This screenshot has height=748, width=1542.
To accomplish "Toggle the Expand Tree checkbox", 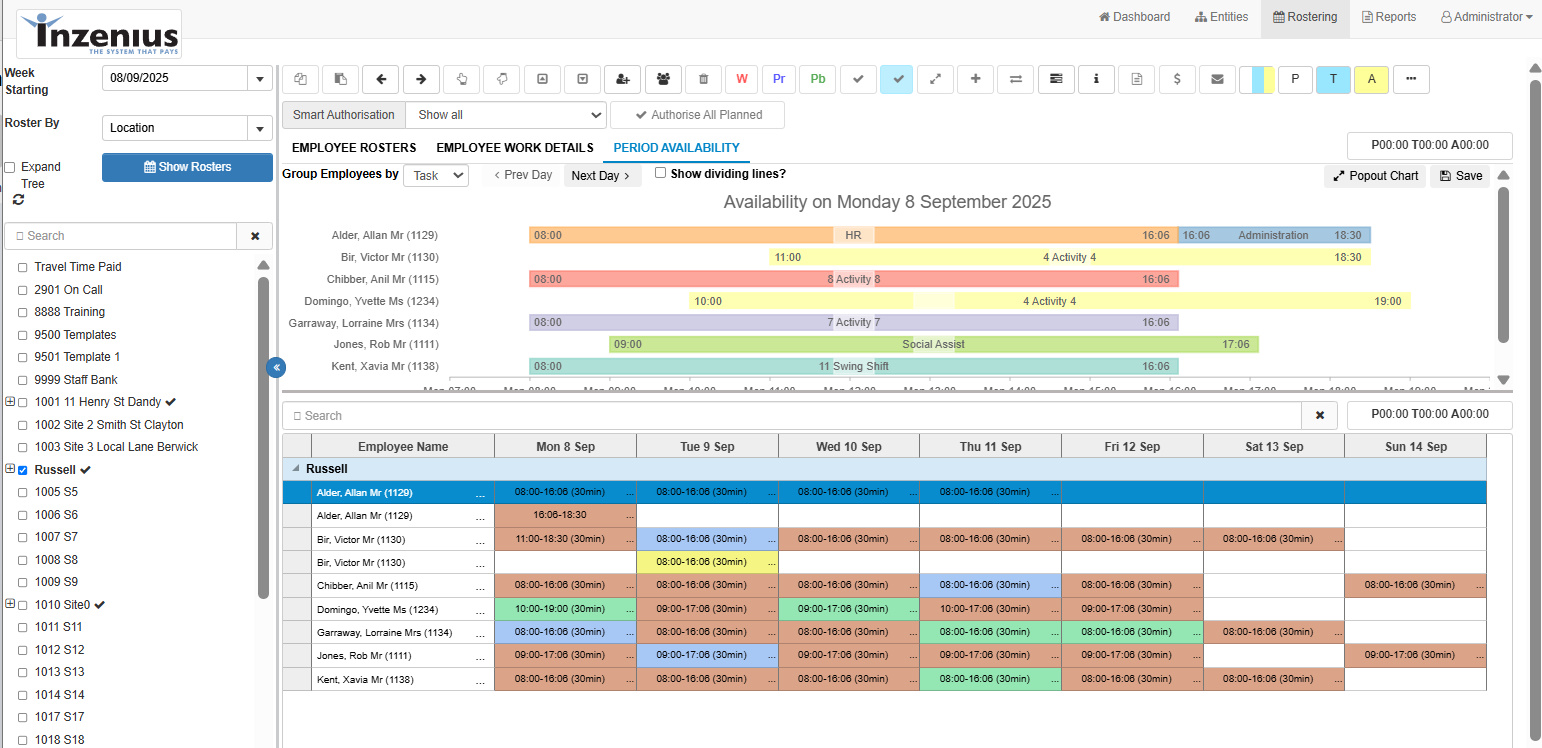I will [x=10, y=167].
